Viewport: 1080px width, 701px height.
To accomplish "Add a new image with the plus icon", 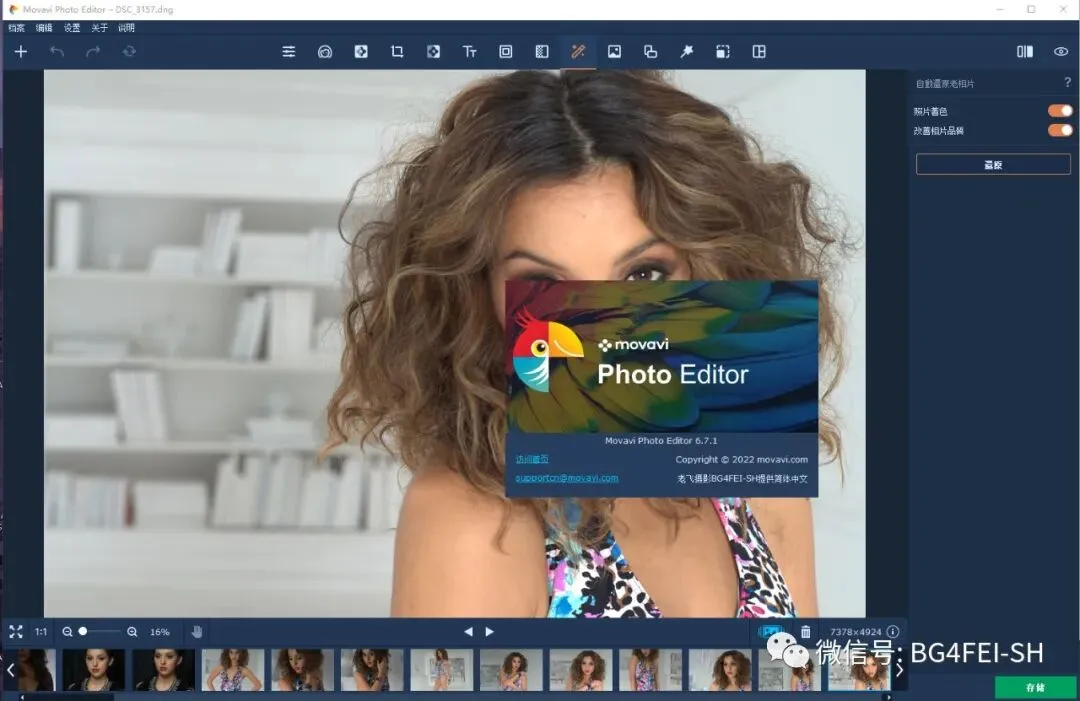I will 21,52.
